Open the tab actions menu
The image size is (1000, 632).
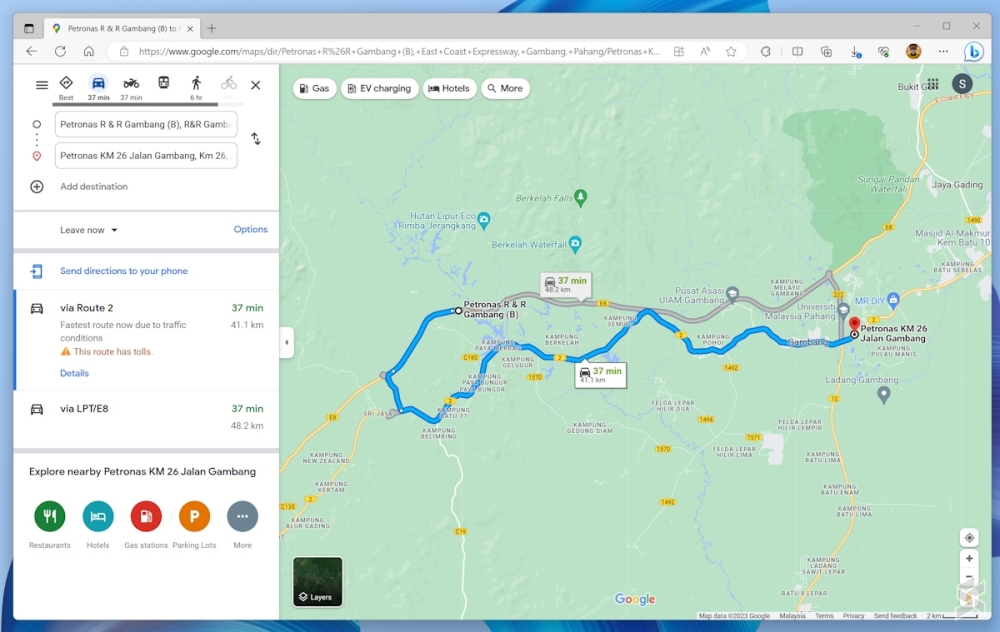[29, 28]
